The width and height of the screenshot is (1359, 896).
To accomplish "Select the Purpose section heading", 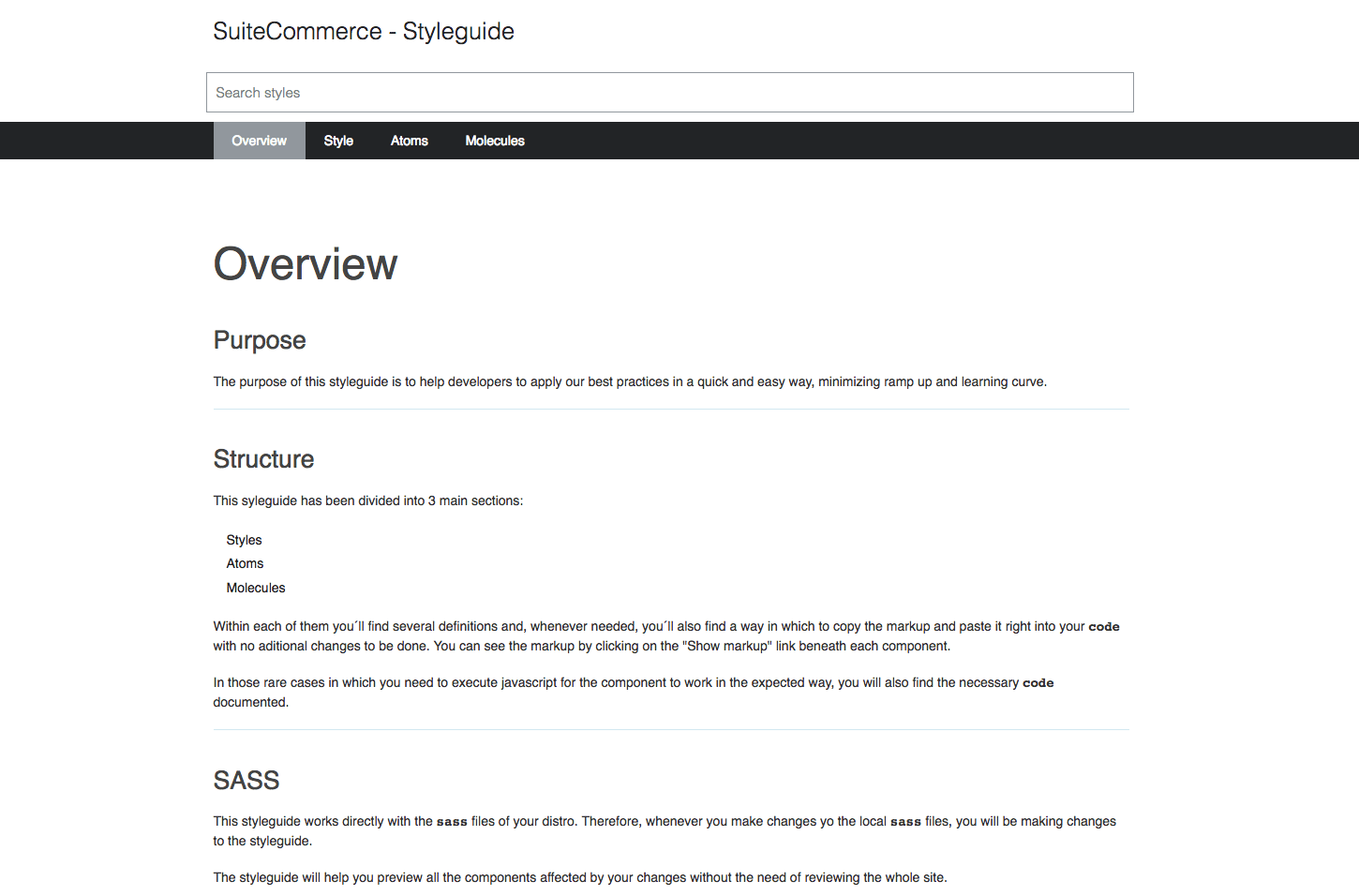I will click(260, 339).
